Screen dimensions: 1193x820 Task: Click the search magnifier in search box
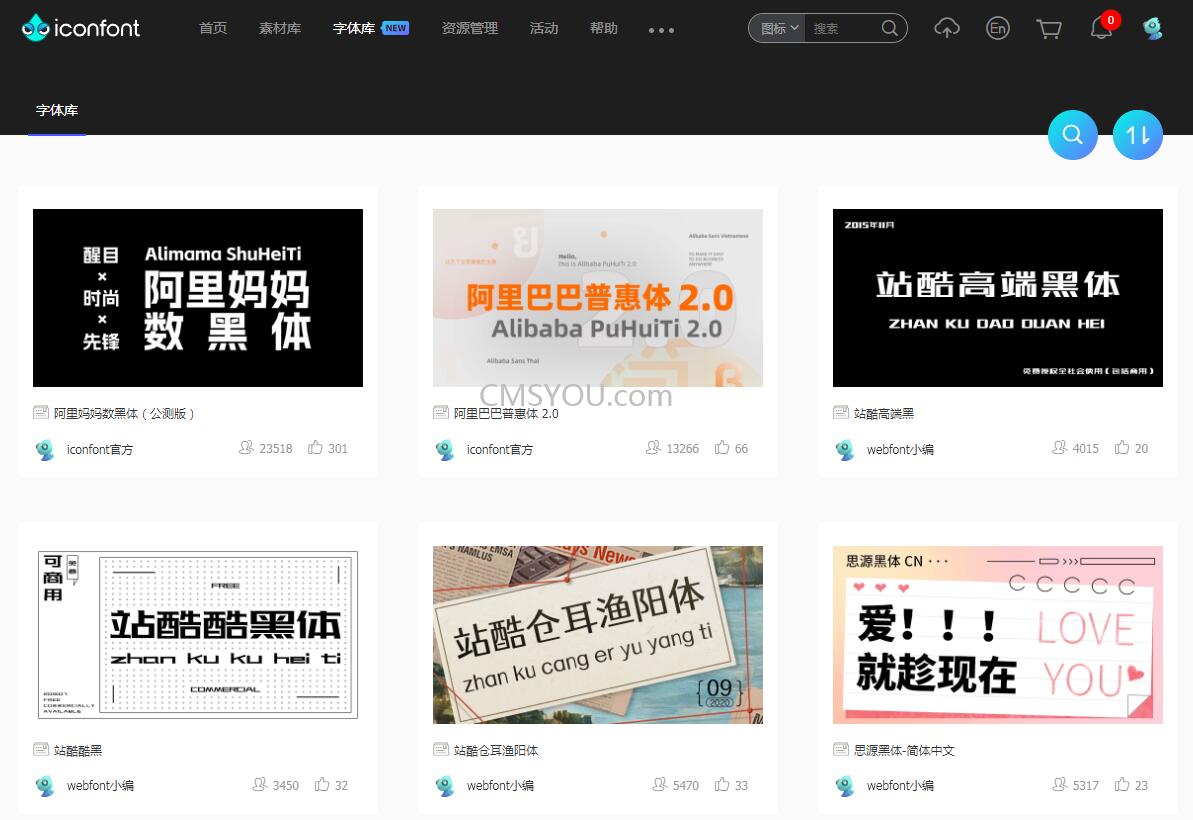point(889,28)
